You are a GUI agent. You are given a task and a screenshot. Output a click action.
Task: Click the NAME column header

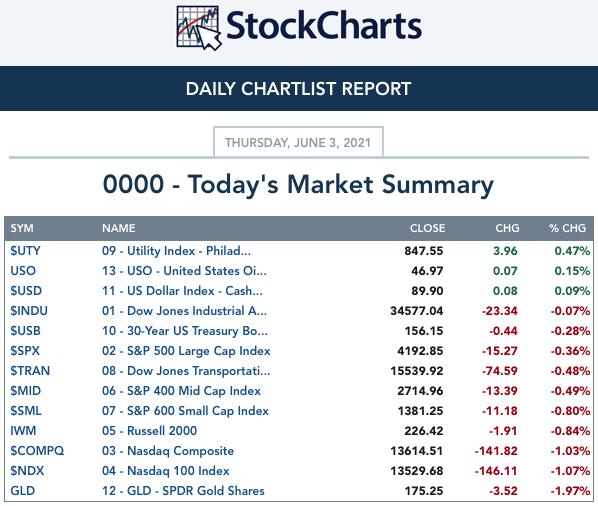pos(119,228)
